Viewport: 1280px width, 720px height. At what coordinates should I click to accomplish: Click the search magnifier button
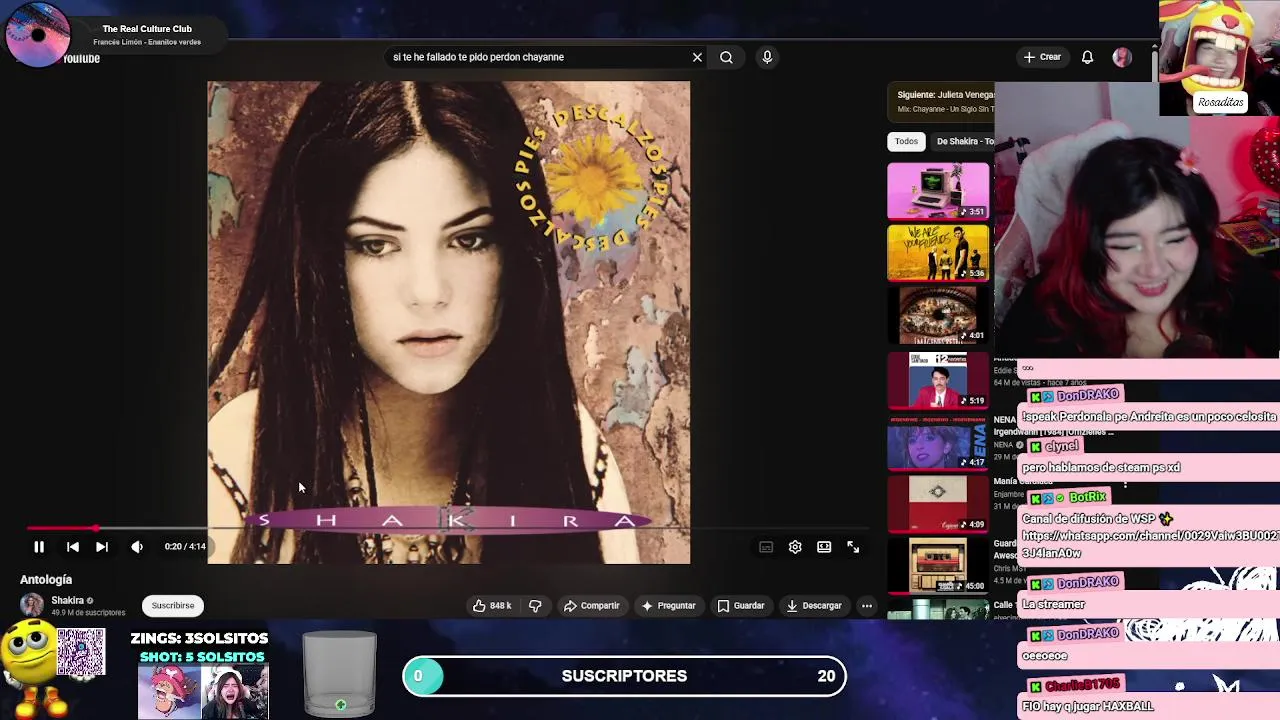726,57
